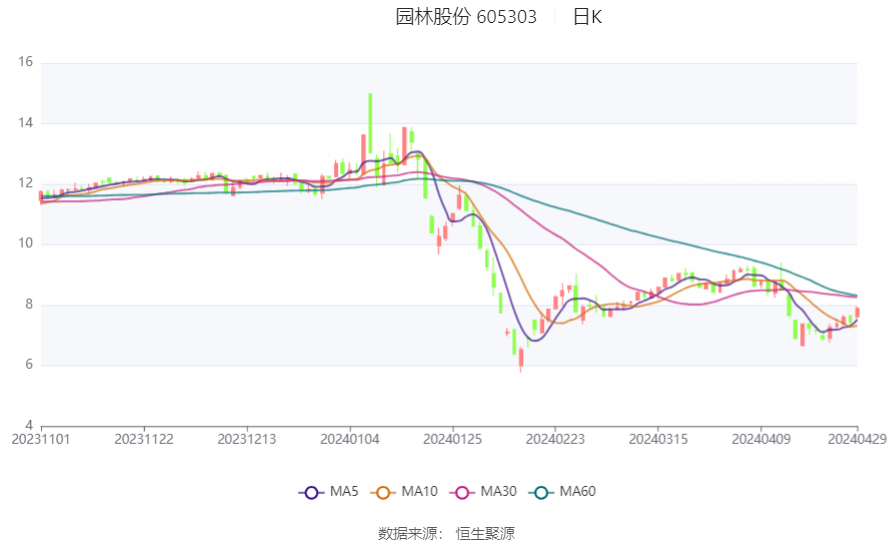Click x-axis date label 20240409

click(761, 440)
